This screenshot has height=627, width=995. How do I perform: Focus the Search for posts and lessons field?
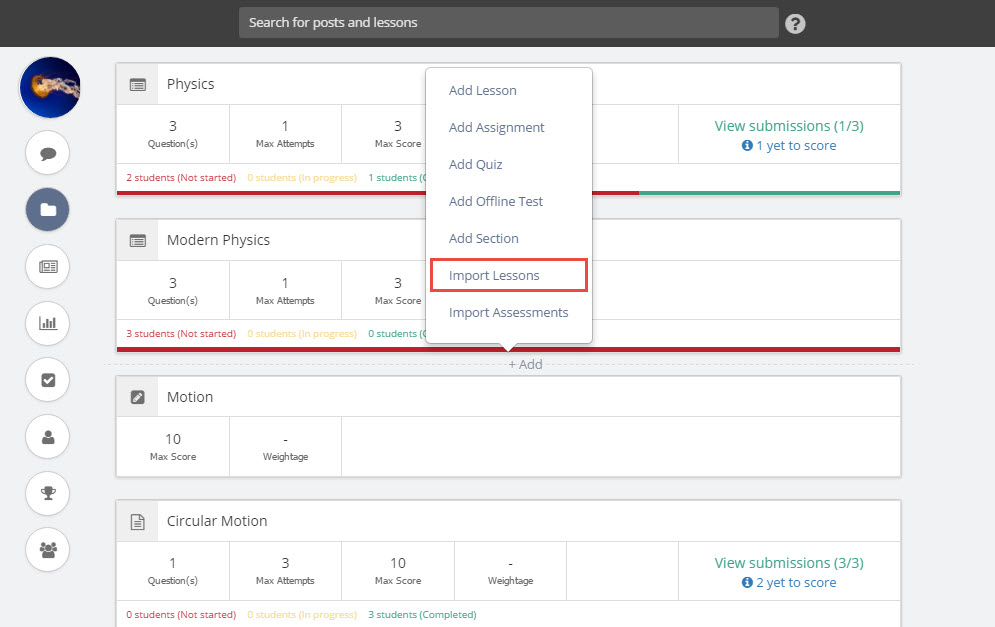(508, 22)
